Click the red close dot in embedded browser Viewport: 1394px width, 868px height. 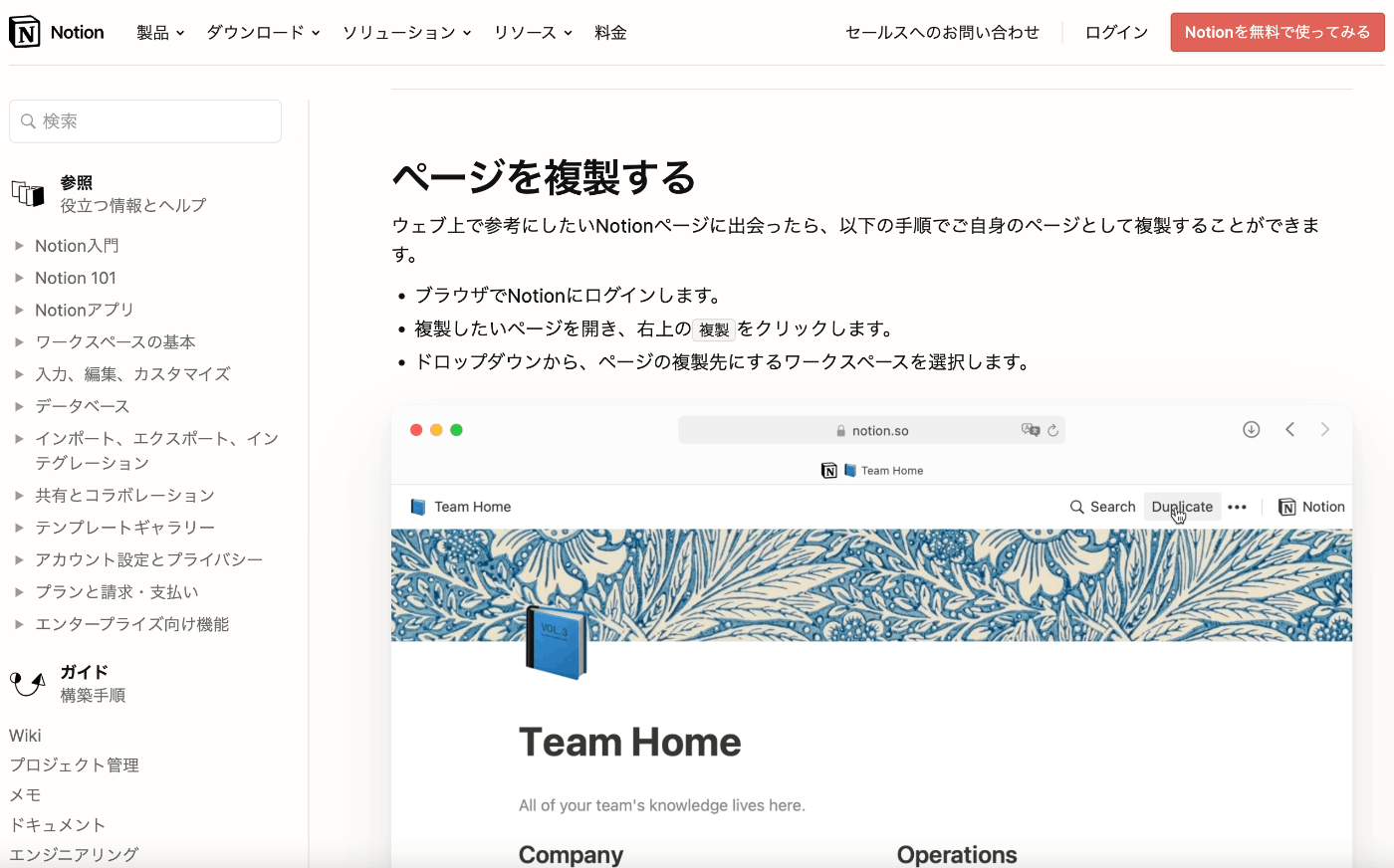(416, 430)
